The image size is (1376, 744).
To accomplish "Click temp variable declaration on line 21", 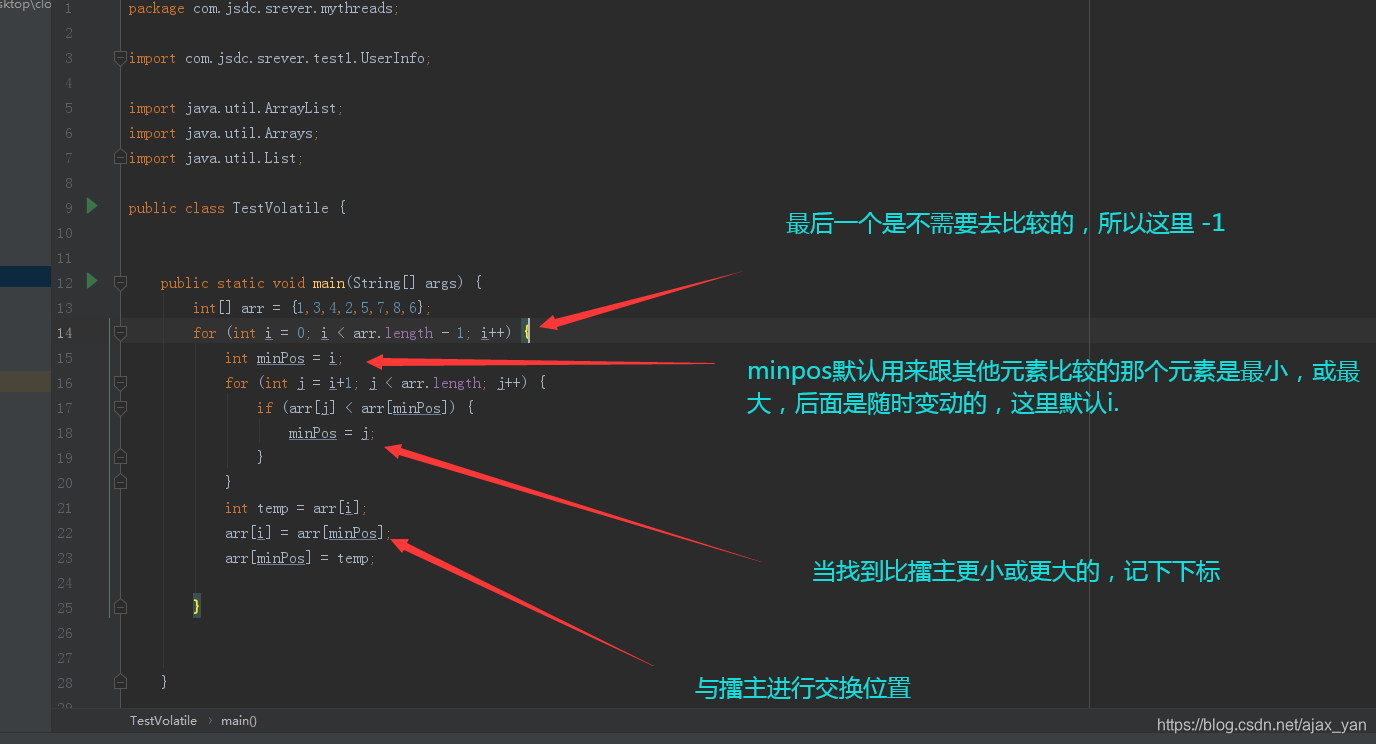I will (x=272, y=508).
